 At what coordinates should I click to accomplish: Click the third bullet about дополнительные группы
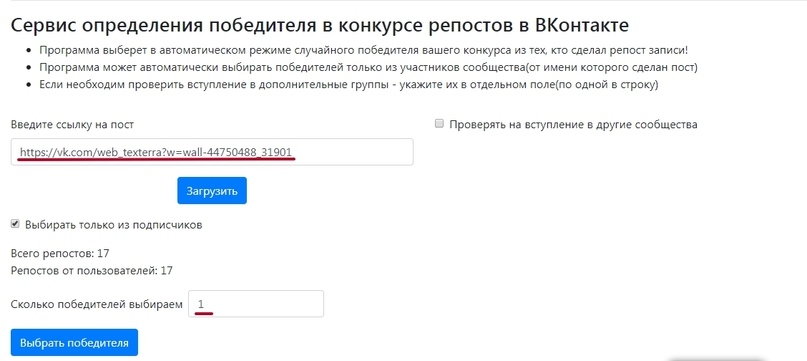click(x=349, y=84)
